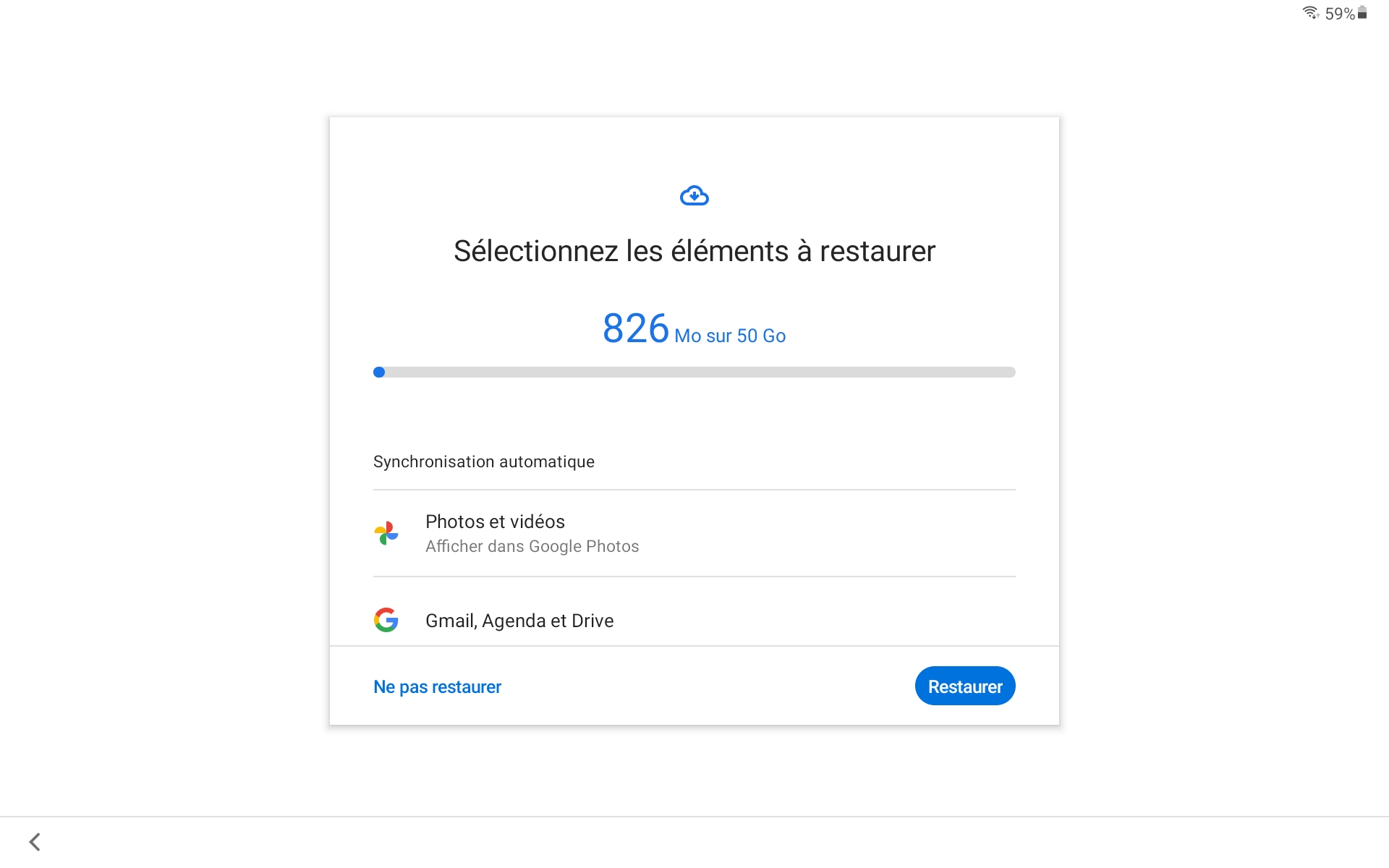Tap the Google Photos pinwheel icon
This screenshot has height=868, width=1389.
(x=386, y=533)
